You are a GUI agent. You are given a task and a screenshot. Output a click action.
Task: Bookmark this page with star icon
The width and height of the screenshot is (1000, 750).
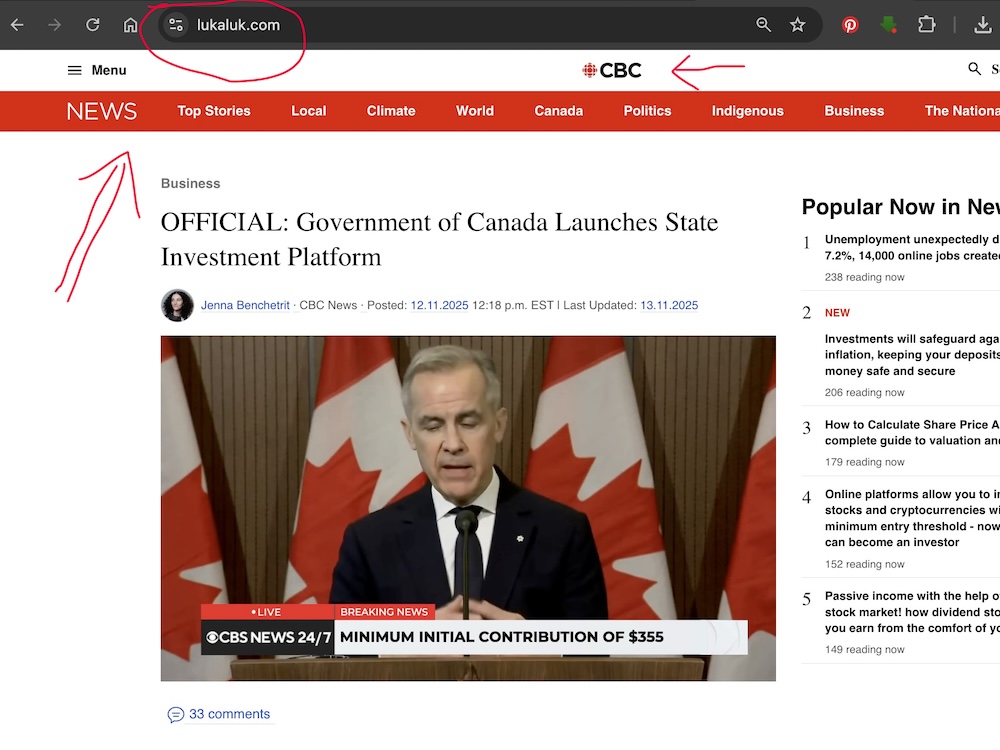point(797,25)
